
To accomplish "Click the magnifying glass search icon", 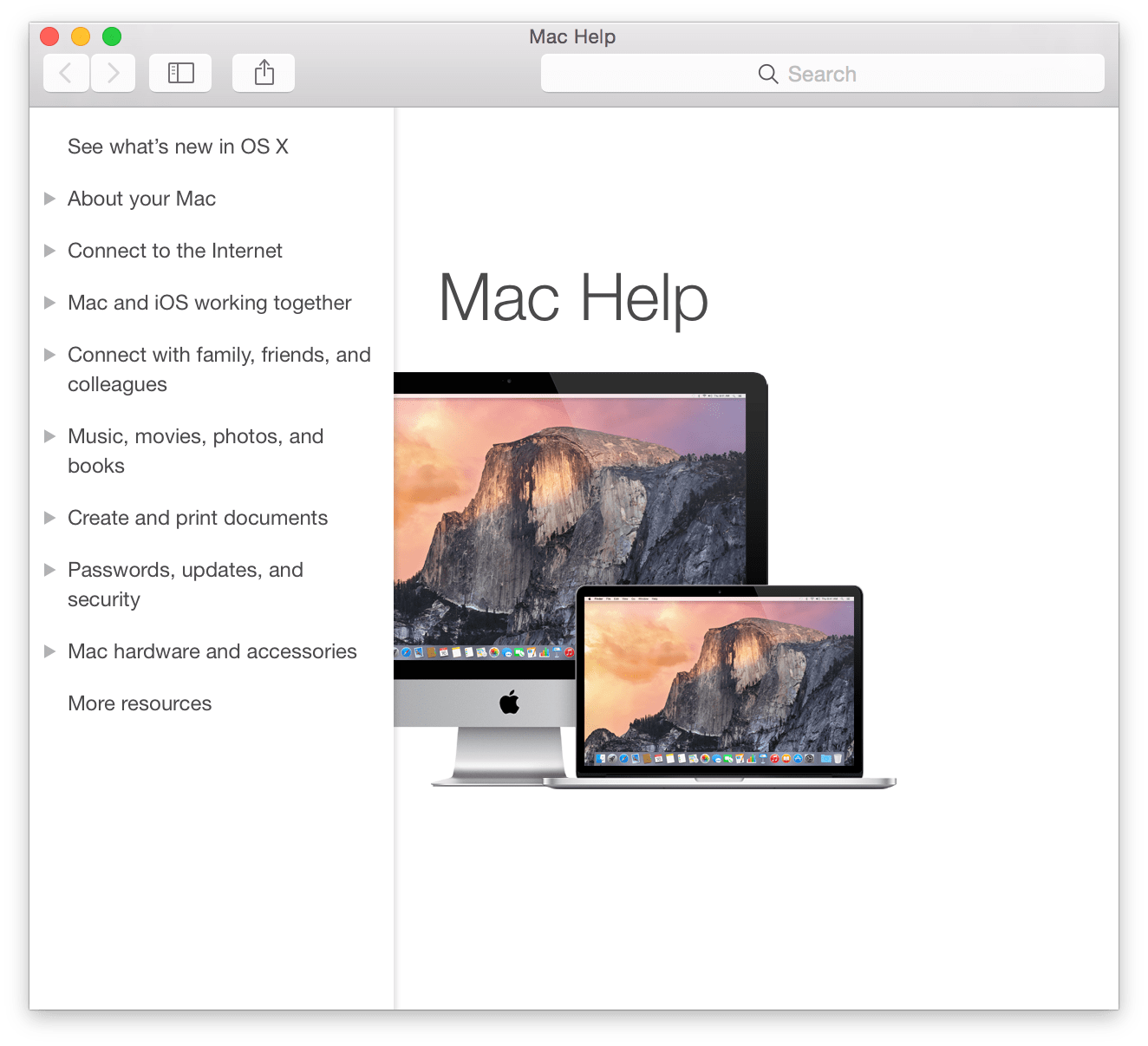I will coord(768,74).
